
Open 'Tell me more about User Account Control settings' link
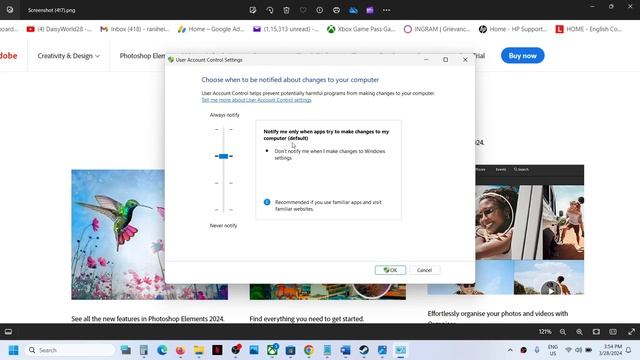[x=256, y=100]
